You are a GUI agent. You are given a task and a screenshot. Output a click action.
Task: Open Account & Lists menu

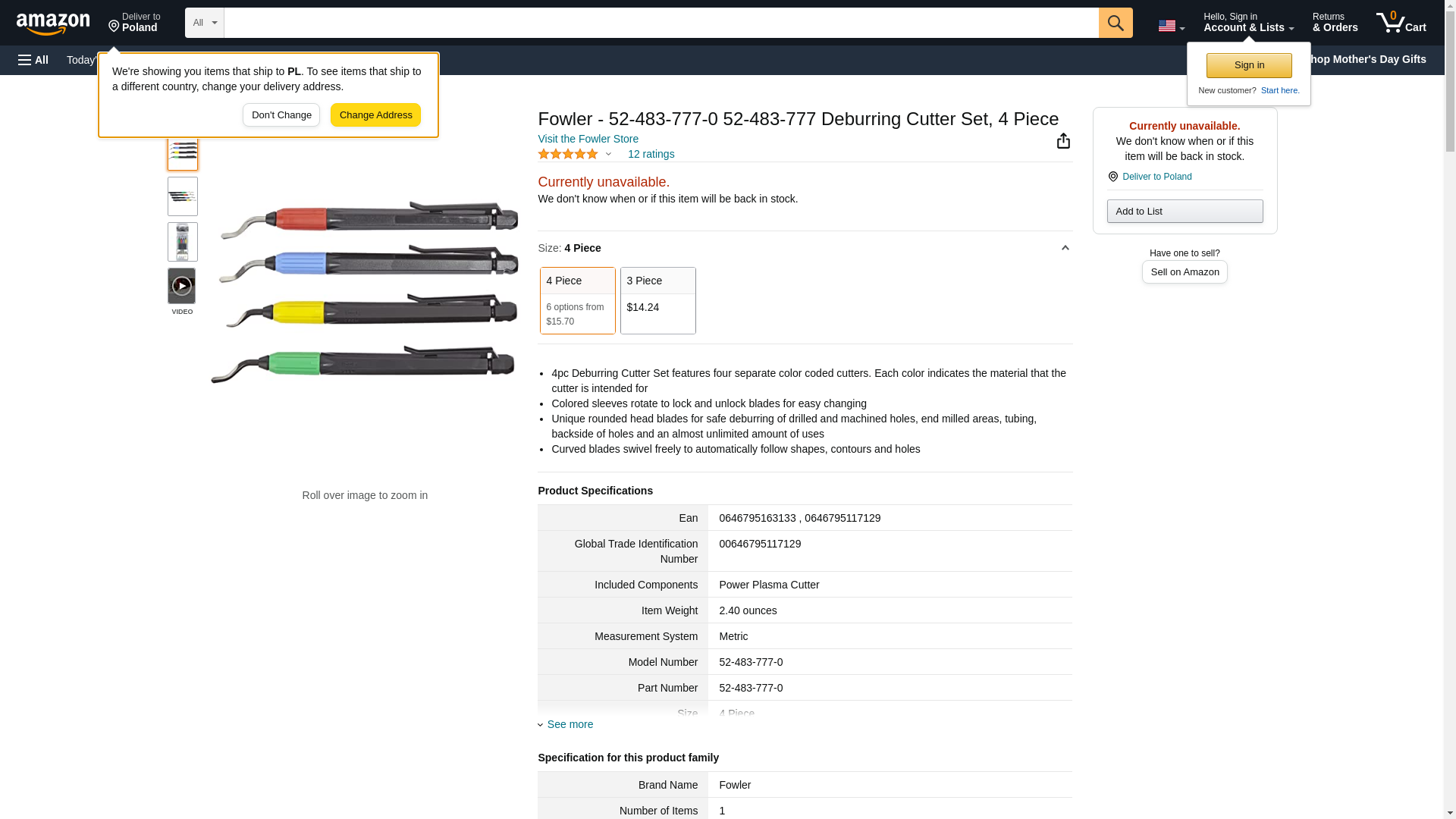pos(1248,23)
